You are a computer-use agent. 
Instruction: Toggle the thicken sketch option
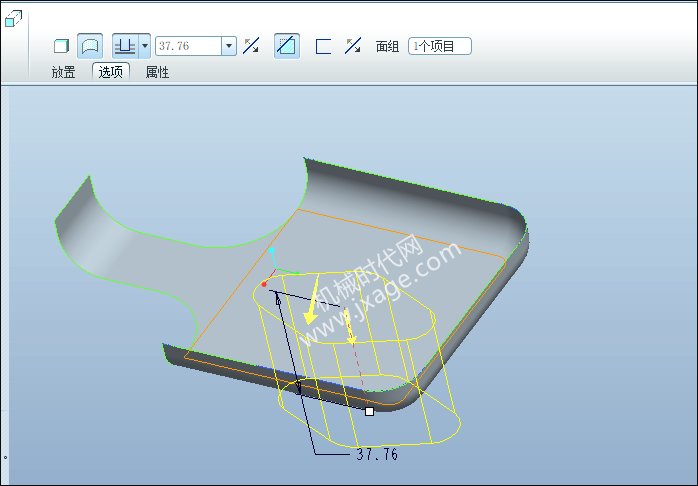[x=323, y=46]
